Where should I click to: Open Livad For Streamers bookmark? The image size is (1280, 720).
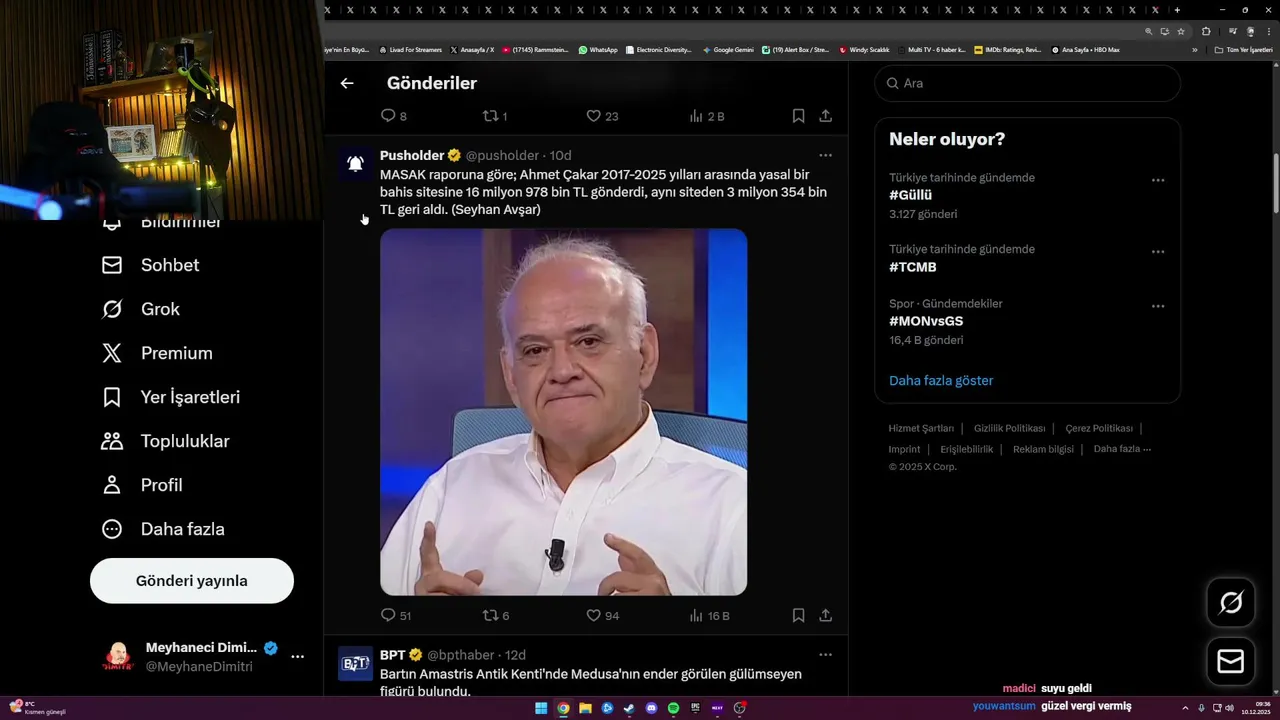(410, 50)
